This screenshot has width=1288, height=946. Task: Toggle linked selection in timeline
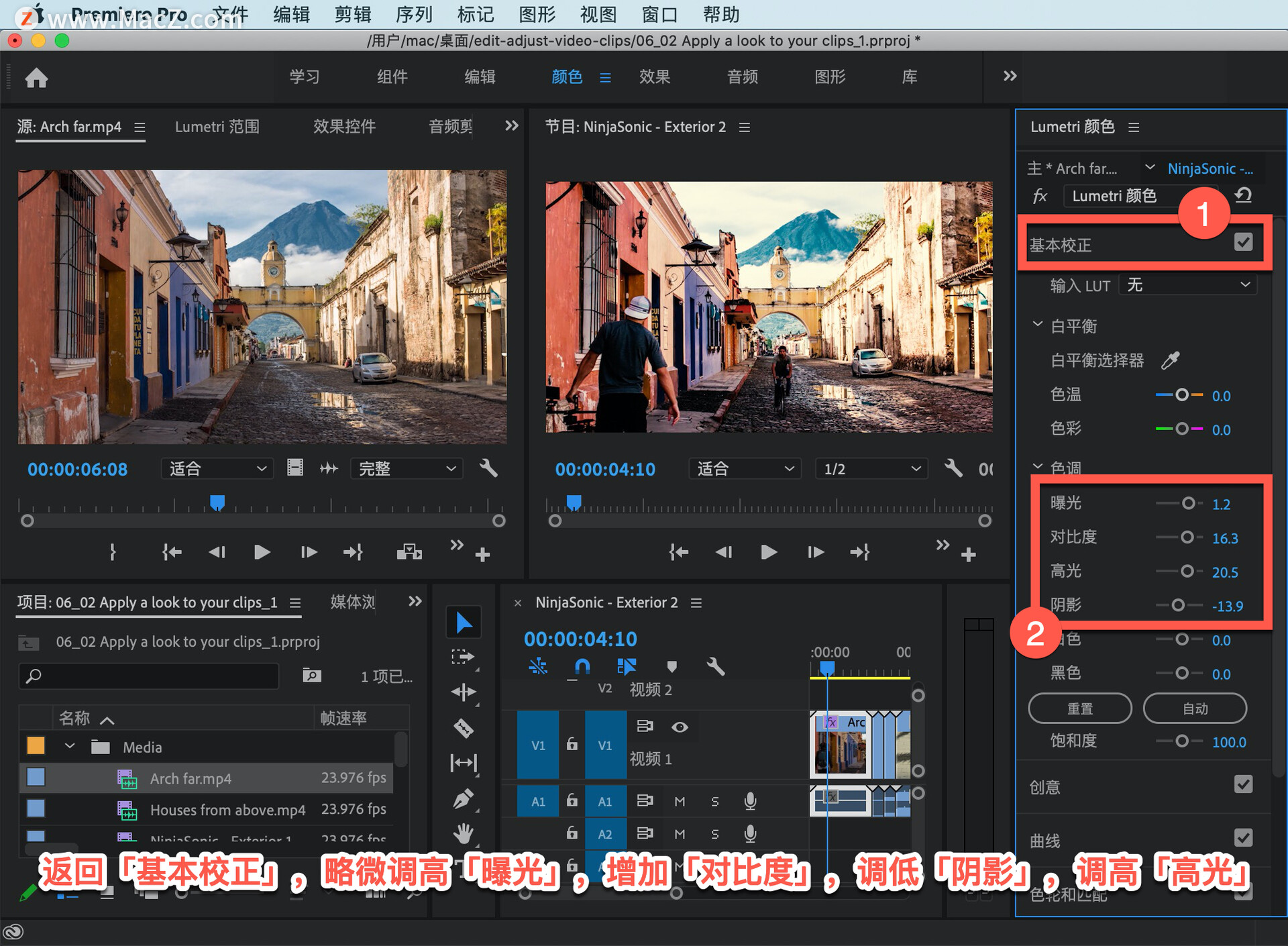pyautogui.click(x=627, y=666)
